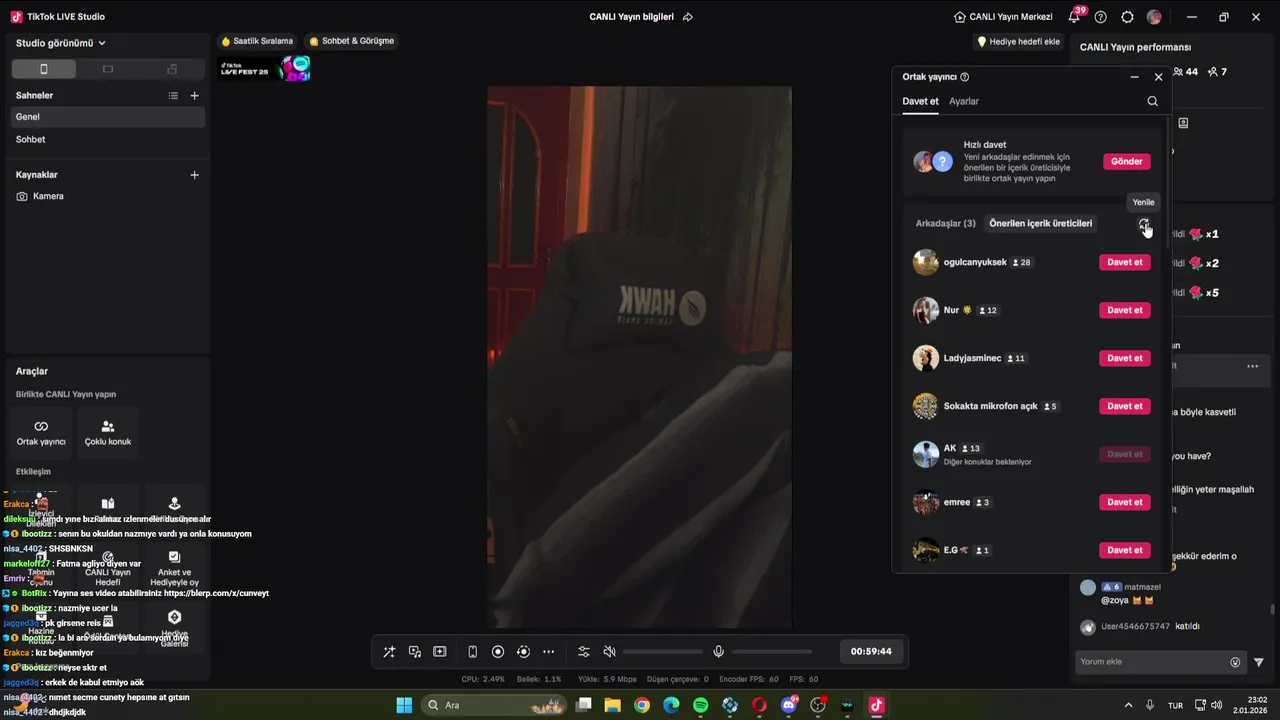Refresh the suggested creators list
This screenshot has width=1280, height=720.
(x=1144, y=224)
